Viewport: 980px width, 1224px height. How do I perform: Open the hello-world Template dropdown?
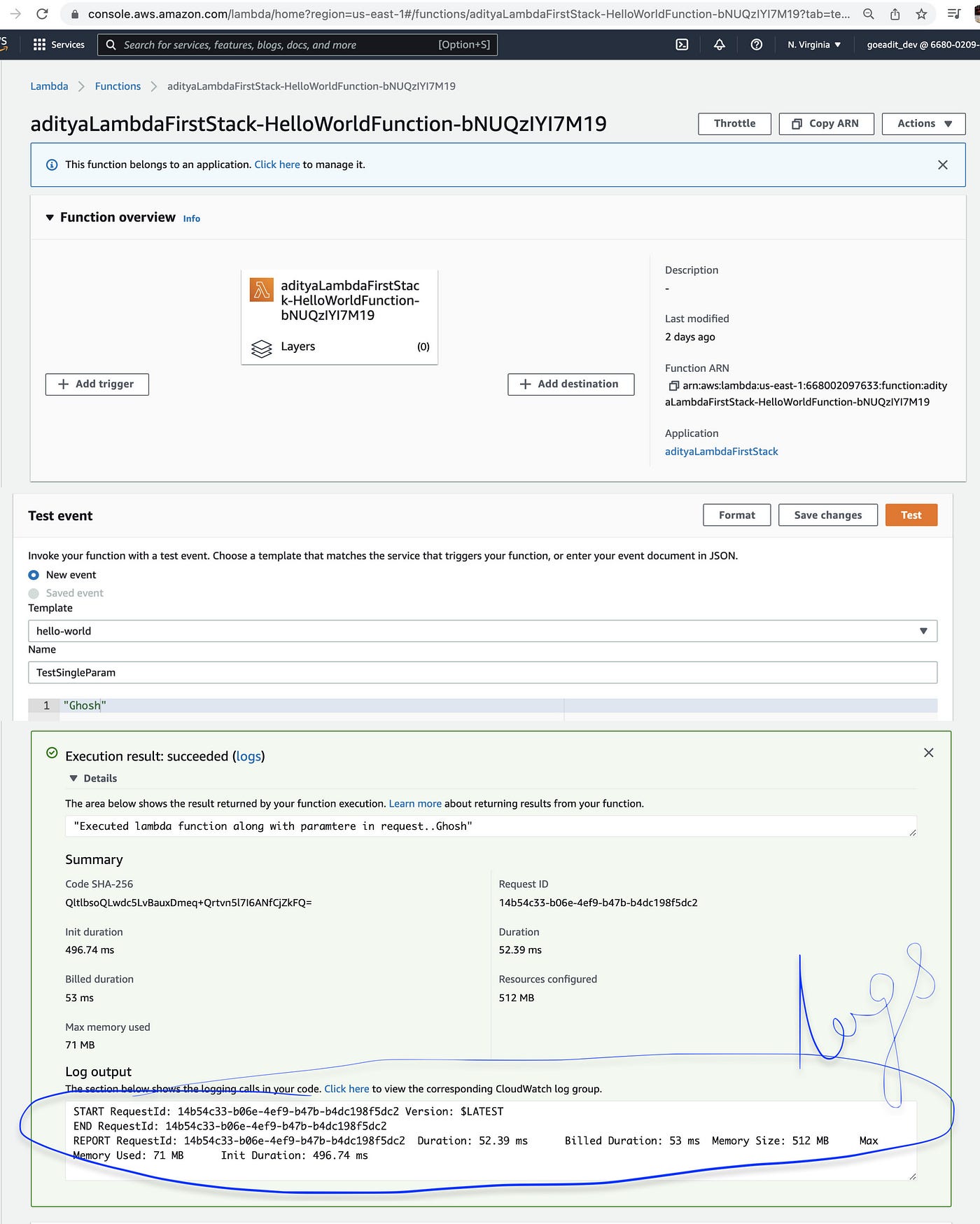click(x=482, y=631)
